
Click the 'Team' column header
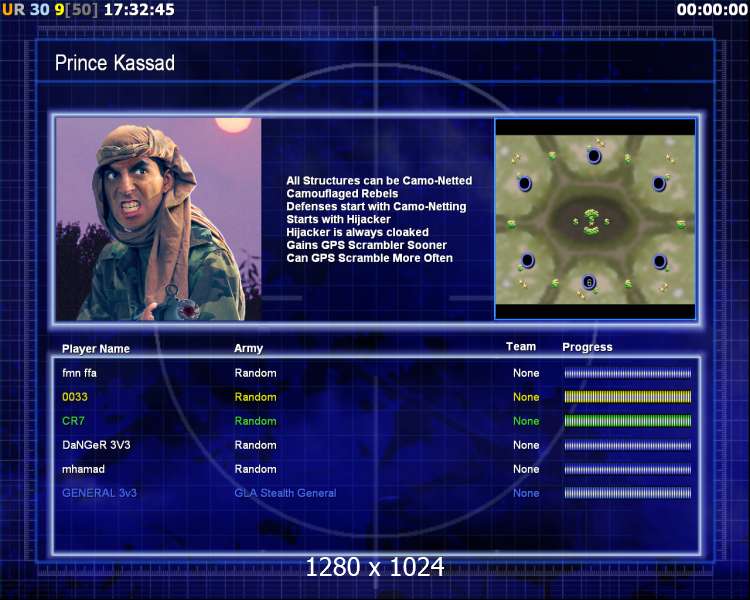pyautogui.click(x=521, y=346)
